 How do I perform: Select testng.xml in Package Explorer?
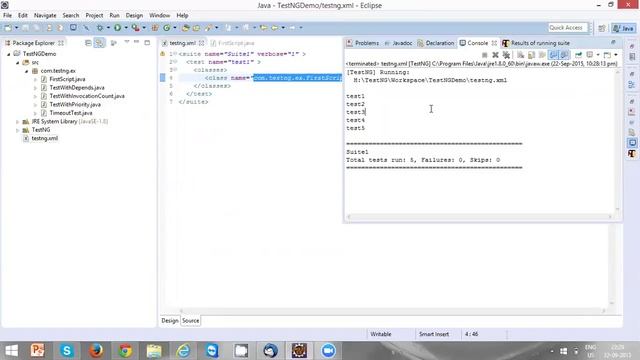[x=44, y=138]
